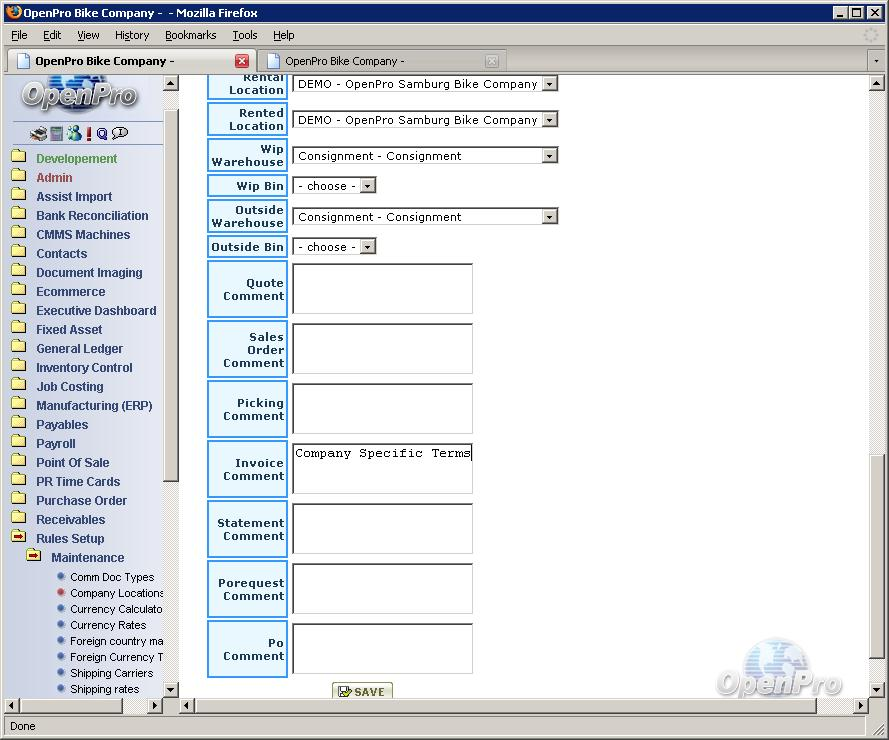Click the messenger people icon

coord(73,133)
